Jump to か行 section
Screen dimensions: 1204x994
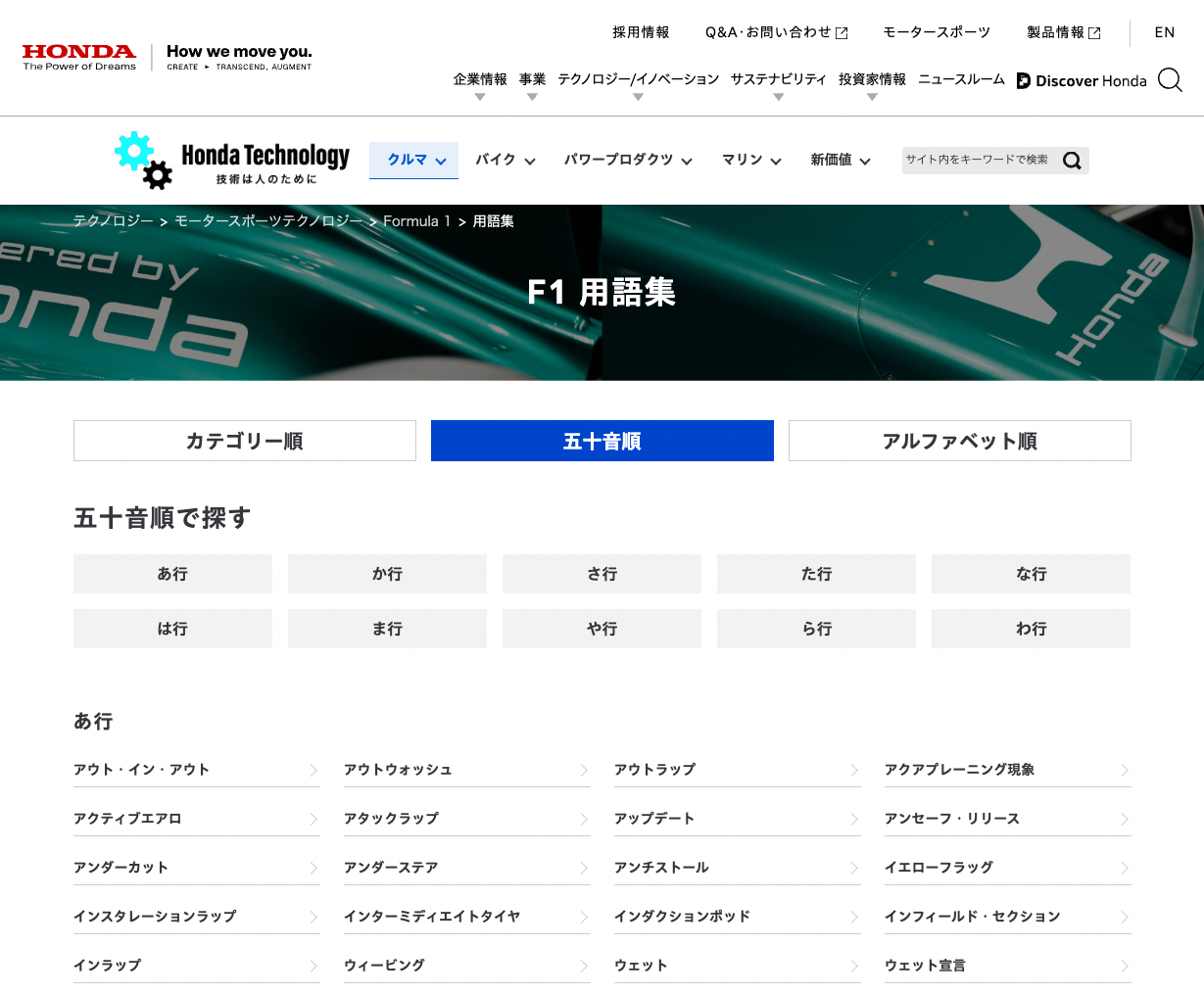point(387,574)
